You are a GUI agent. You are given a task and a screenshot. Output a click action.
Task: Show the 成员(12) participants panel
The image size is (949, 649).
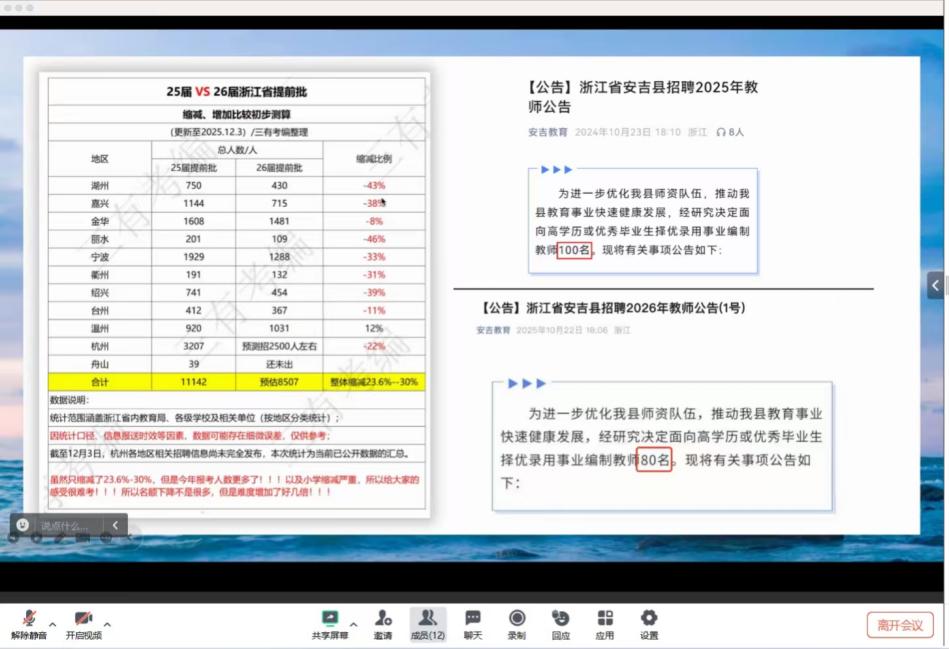click(428, 624)
